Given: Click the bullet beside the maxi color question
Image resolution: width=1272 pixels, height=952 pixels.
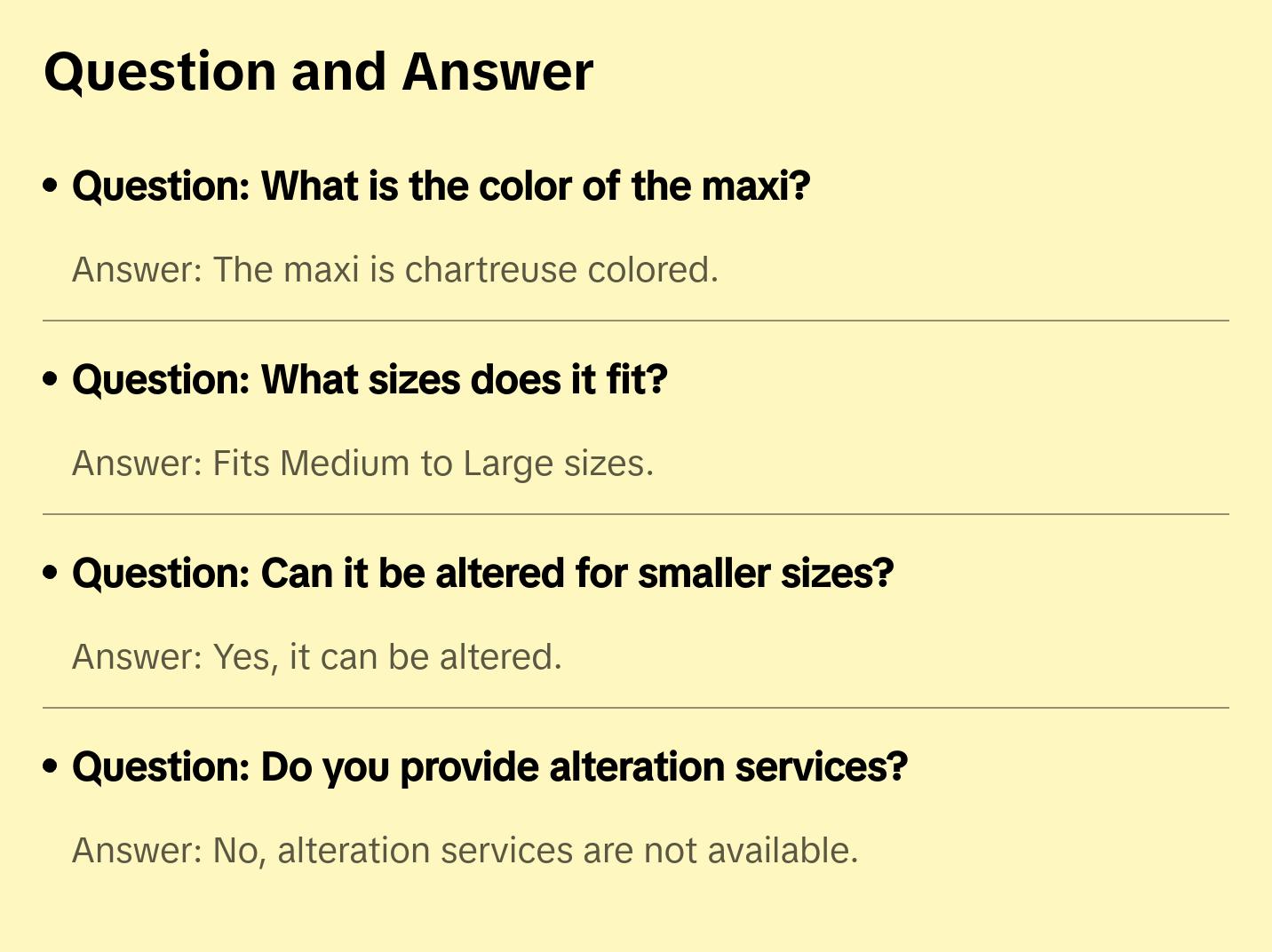Looking at the screenshot, I should [51, 186].
